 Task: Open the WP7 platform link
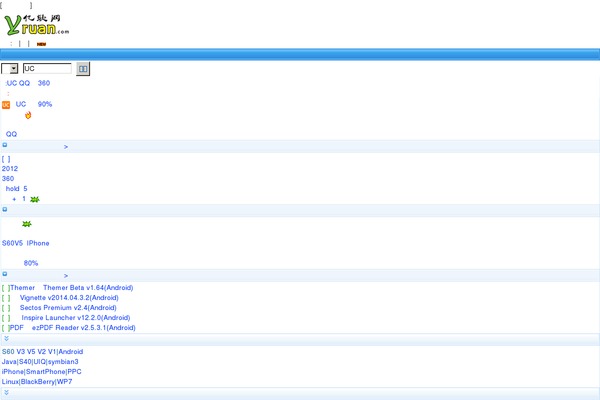click(65, 381)
